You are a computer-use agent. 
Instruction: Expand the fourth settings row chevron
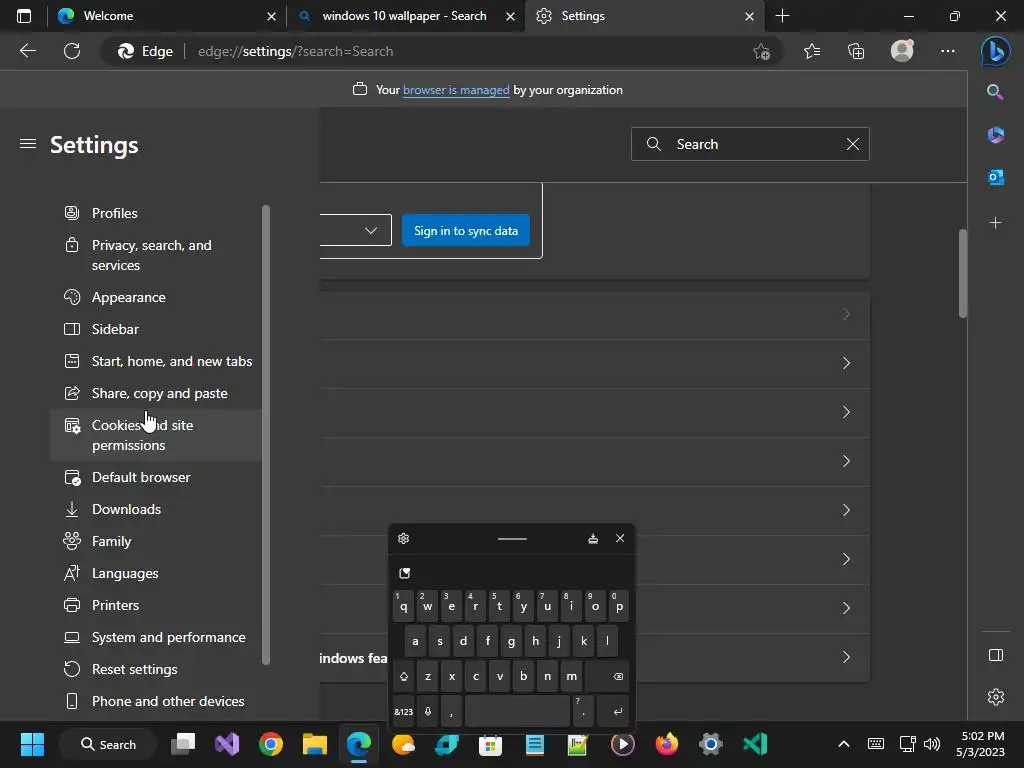pos(846,461)
